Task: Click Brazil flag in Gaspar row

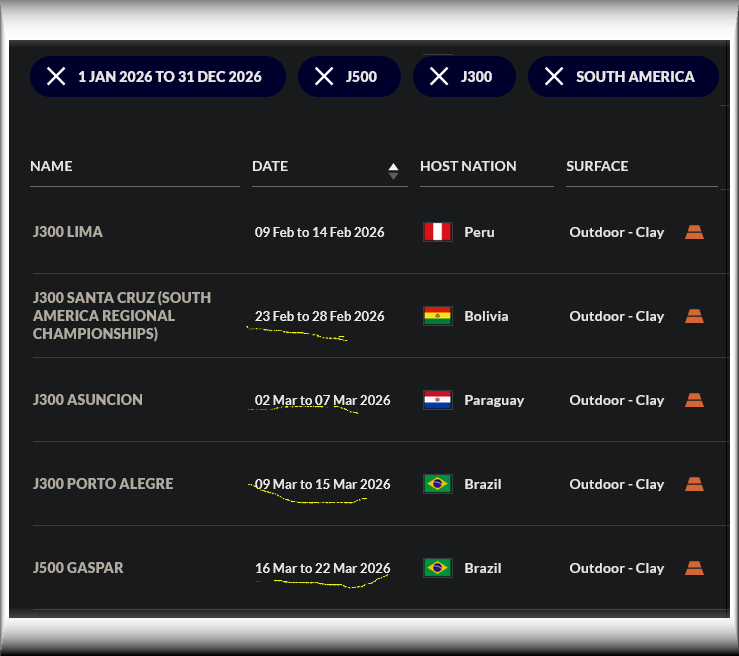Action: [438, 567]
